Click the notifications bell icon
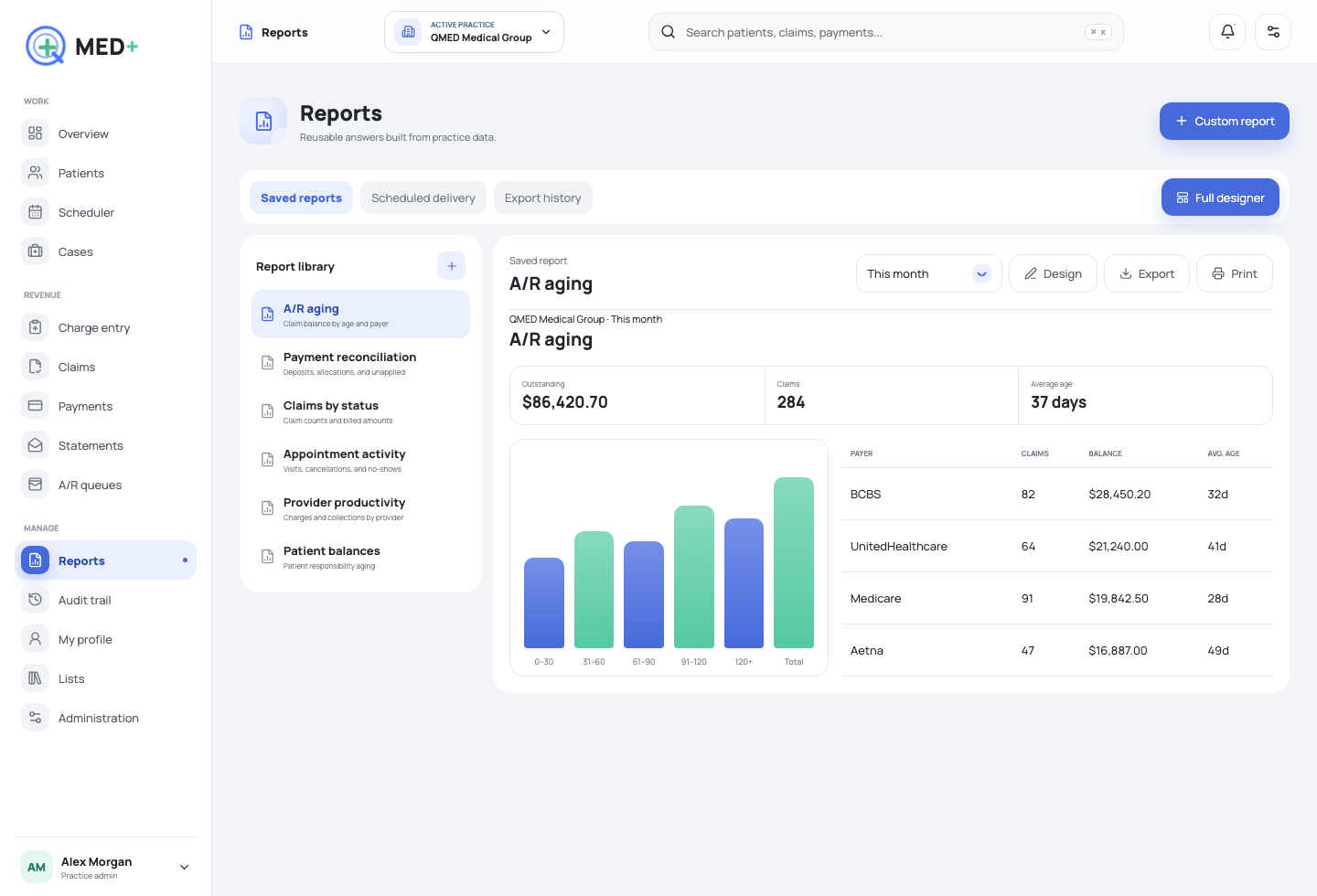The image size is (1317, 896). point(1227,32)
